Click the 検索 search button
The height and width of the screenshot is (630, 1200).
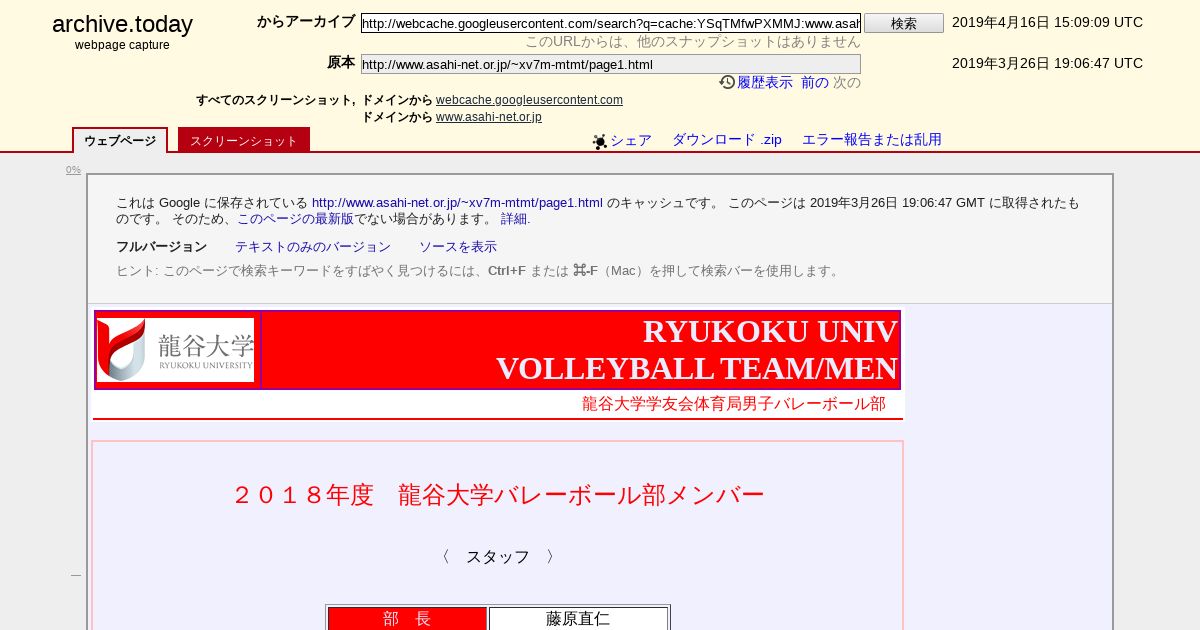(903, 23)
